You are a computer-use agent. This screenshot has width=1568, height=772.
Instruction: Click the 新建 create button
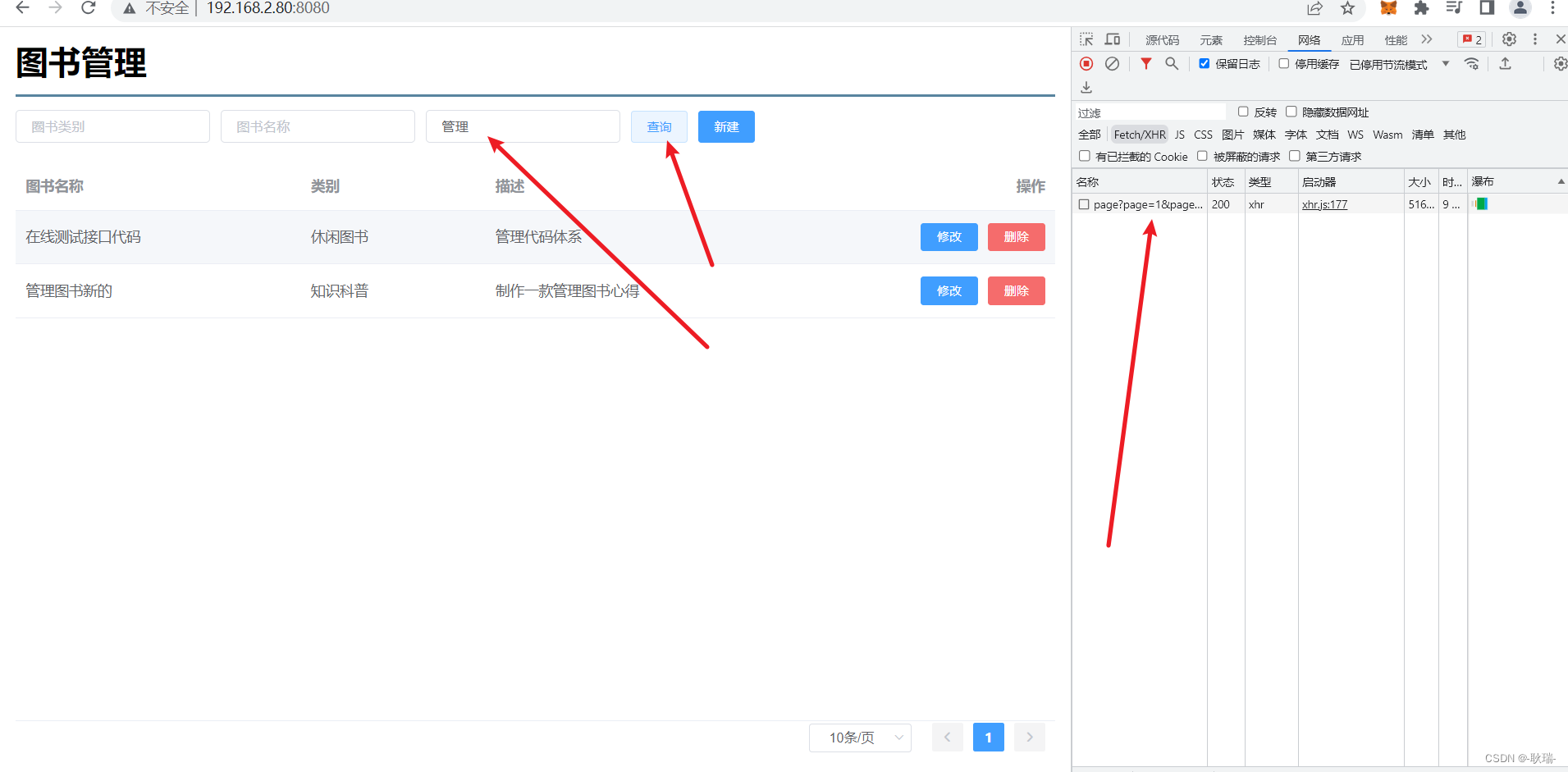pos(726,126)
